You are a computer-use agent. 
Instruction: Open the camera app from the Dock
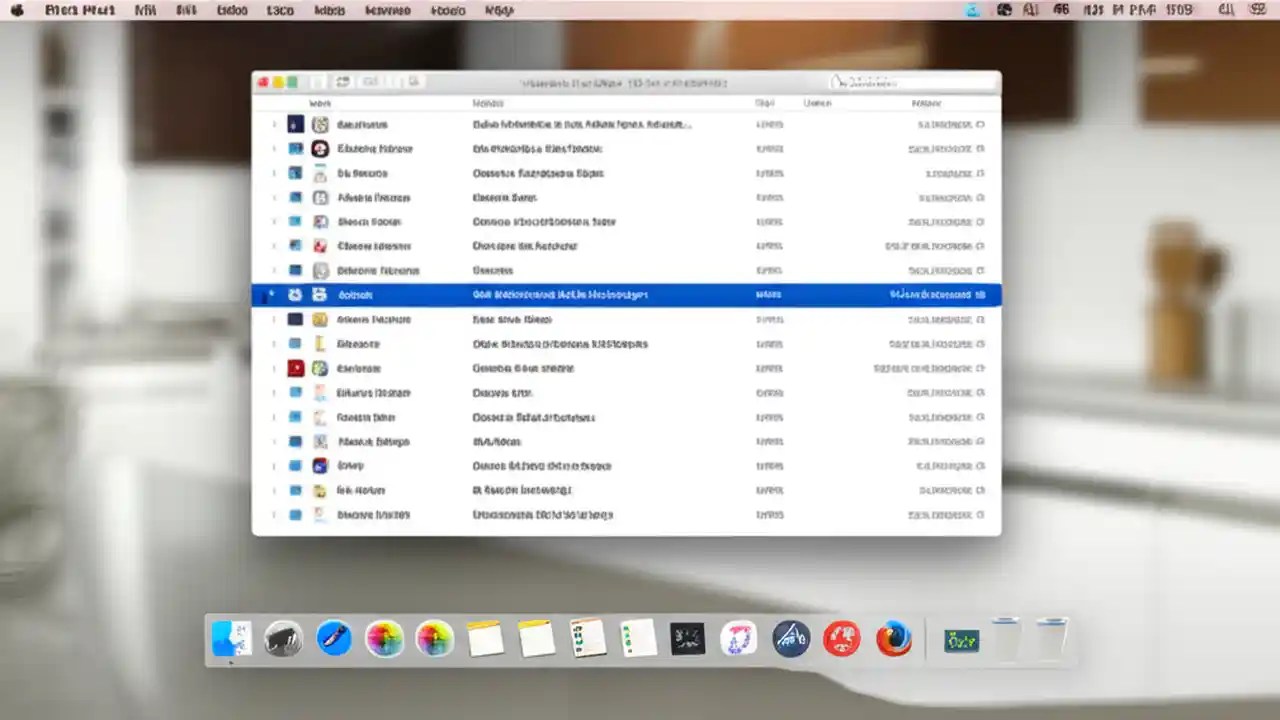tap(283, 638)
